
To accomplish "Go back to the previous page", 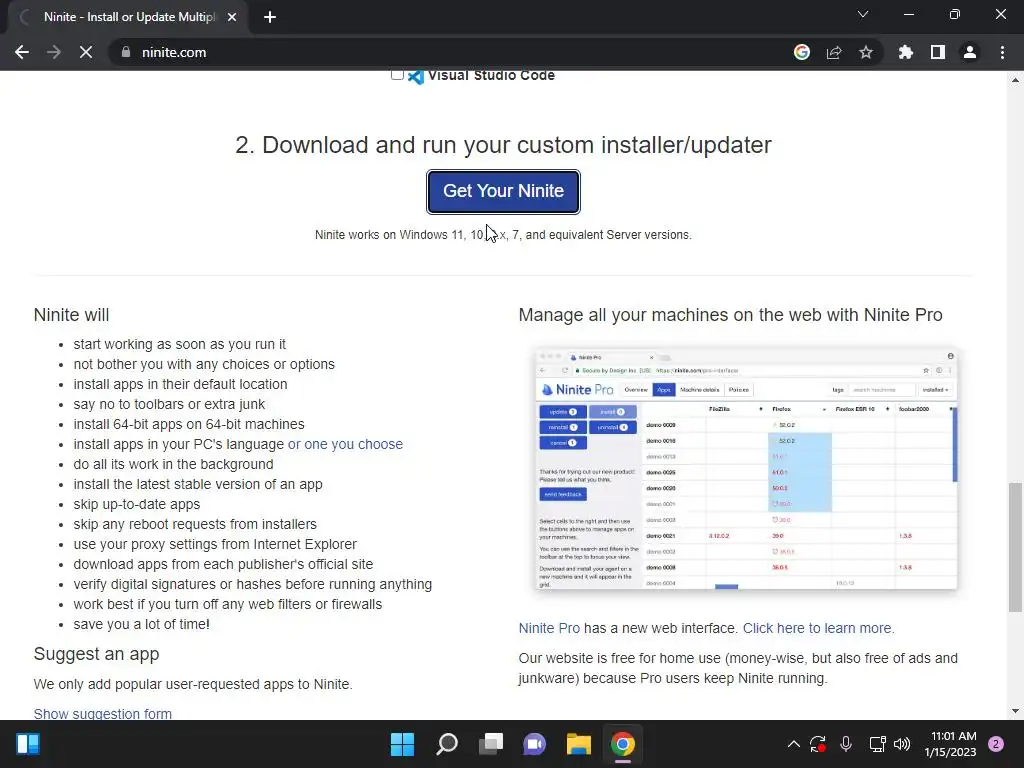I will click(x=22, y=52).
